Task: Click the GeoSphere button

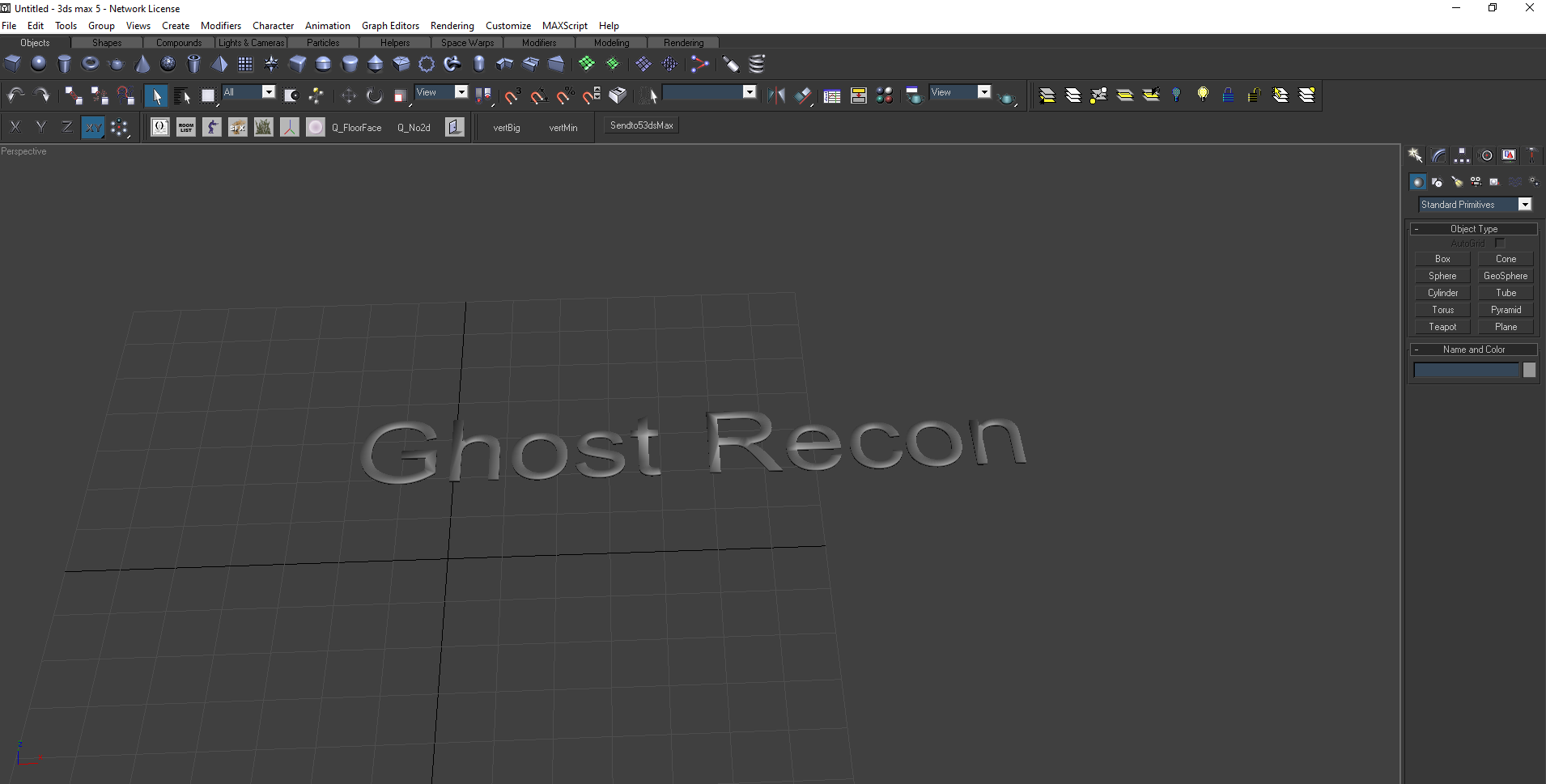Action: pyautogui.click(x=1506, y=276)
